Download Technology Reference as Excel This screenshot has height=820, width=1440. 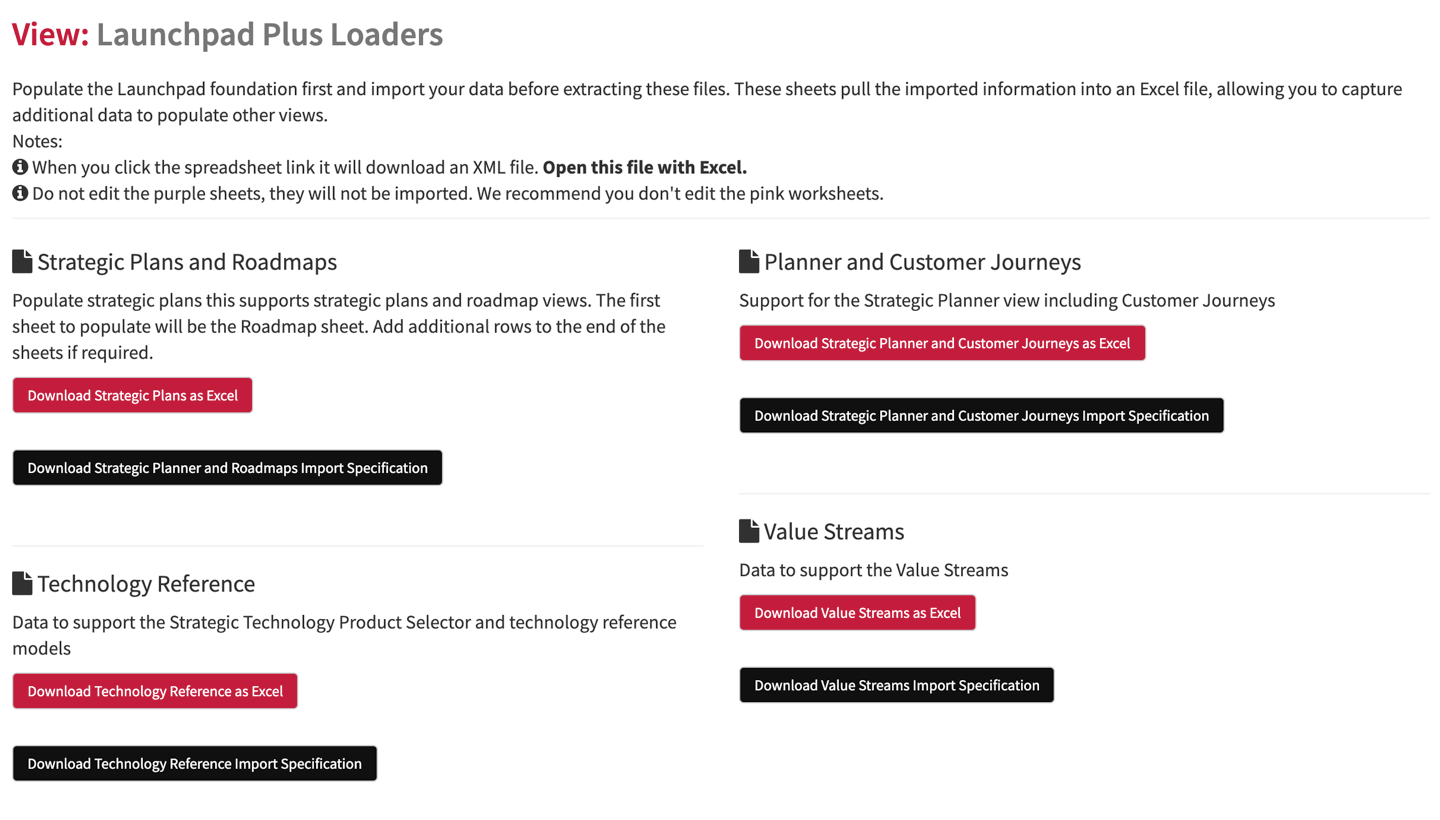pos(155,691)
